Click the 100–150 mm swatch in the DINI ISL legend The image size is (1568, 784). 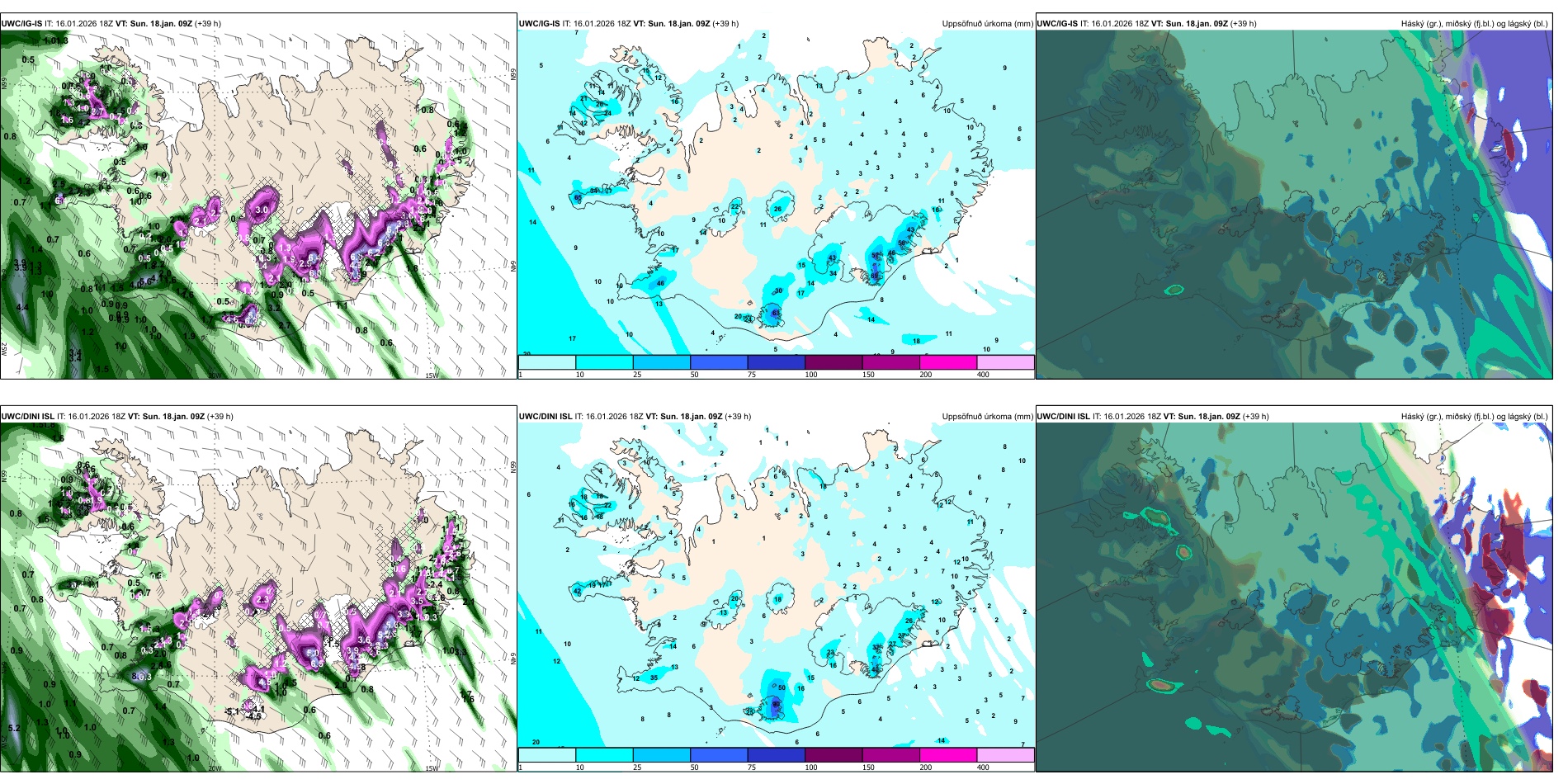pyautogui.click(x=834, y=755)
